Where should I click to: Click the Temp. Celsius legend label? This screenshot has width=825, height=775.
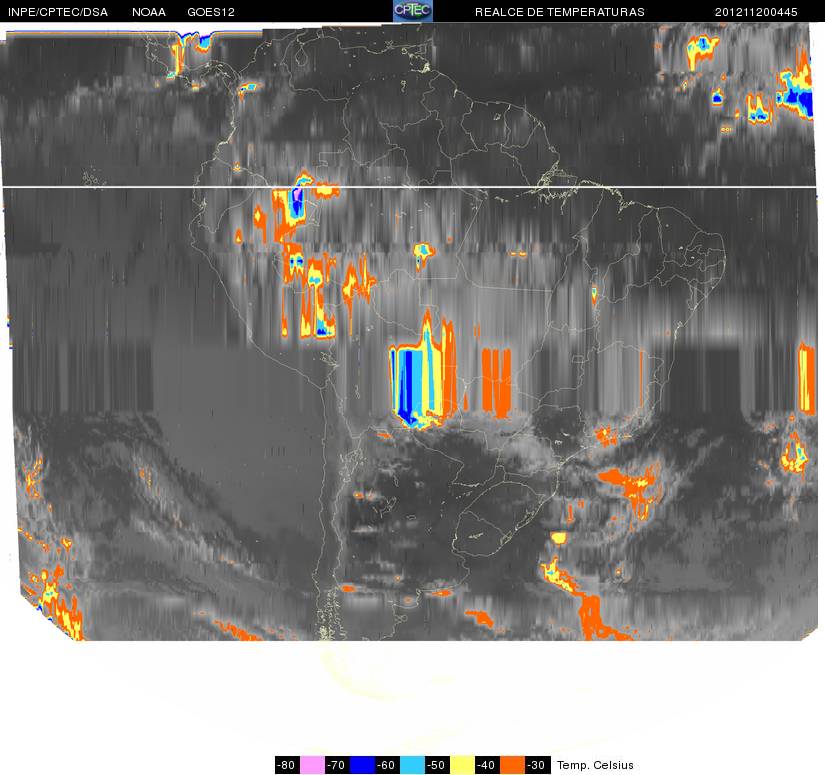[595, 765]
